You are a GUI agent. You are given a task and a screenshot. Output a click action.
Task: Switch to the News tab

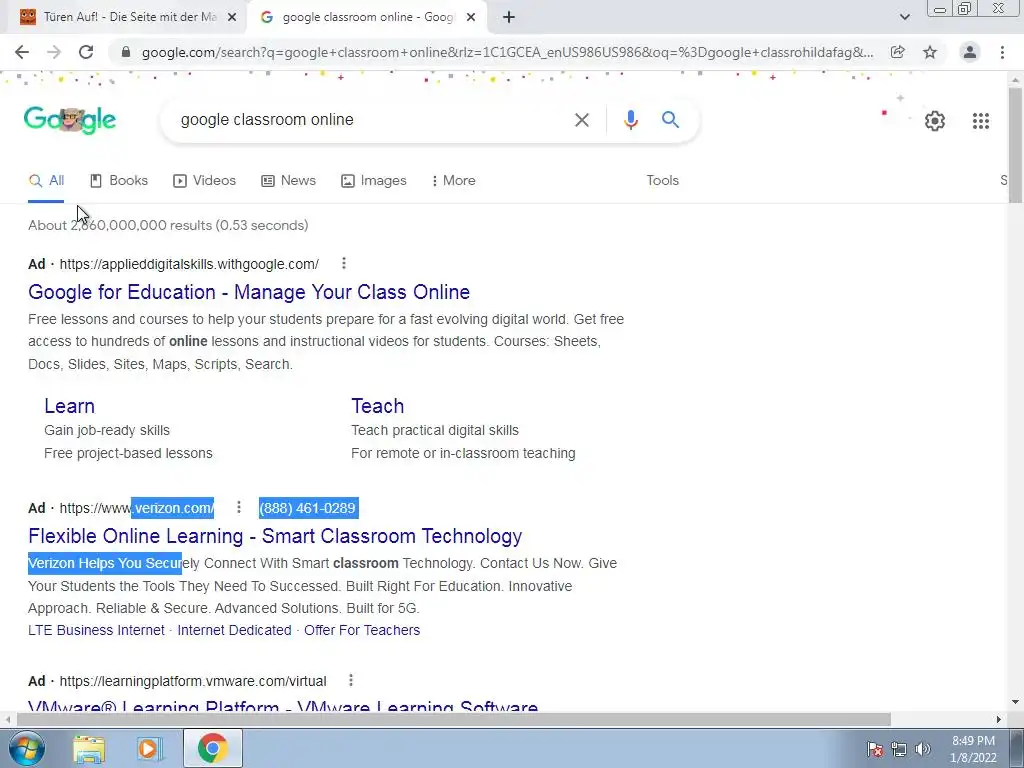(289, 181)
